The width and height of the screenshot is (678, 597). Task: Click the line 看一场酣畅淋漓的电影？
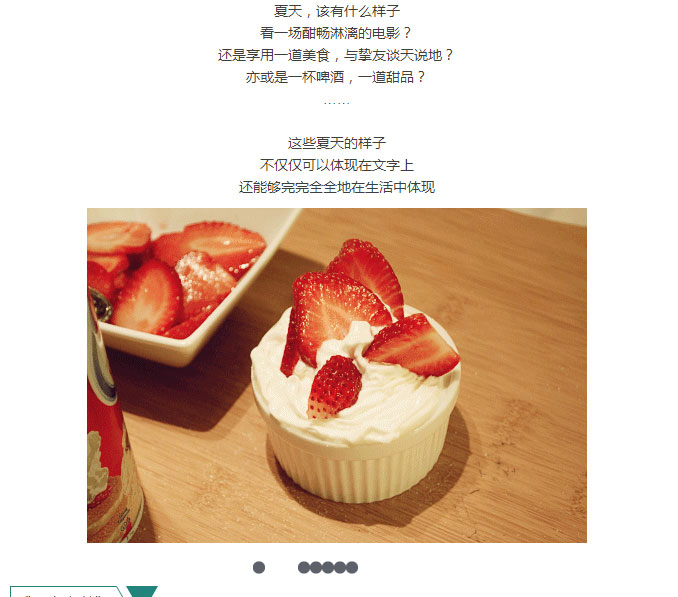point(336,33)
